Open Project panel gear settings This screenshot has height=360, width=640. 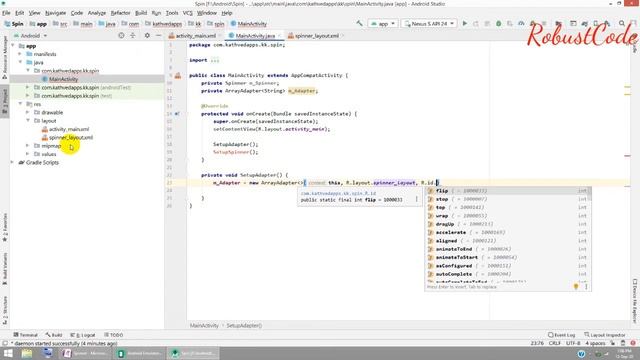(147, 36)
